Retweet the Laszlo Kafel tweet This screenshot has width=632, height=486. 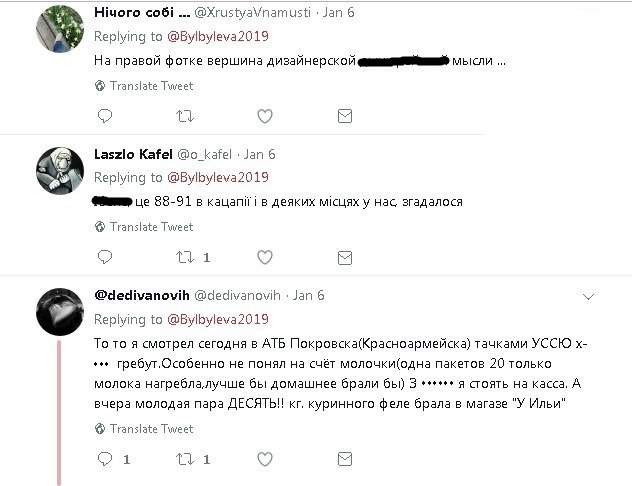(x=185, y=257)
